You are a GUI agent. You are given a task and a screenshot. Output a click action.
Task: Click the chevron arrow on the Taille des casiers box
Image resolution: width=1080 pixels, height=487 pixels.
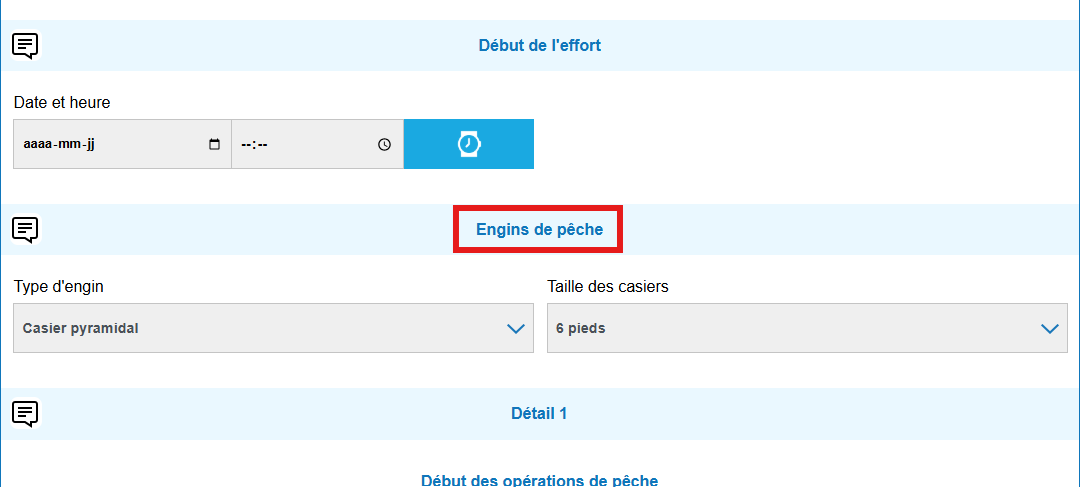(x=1049, y=328)
